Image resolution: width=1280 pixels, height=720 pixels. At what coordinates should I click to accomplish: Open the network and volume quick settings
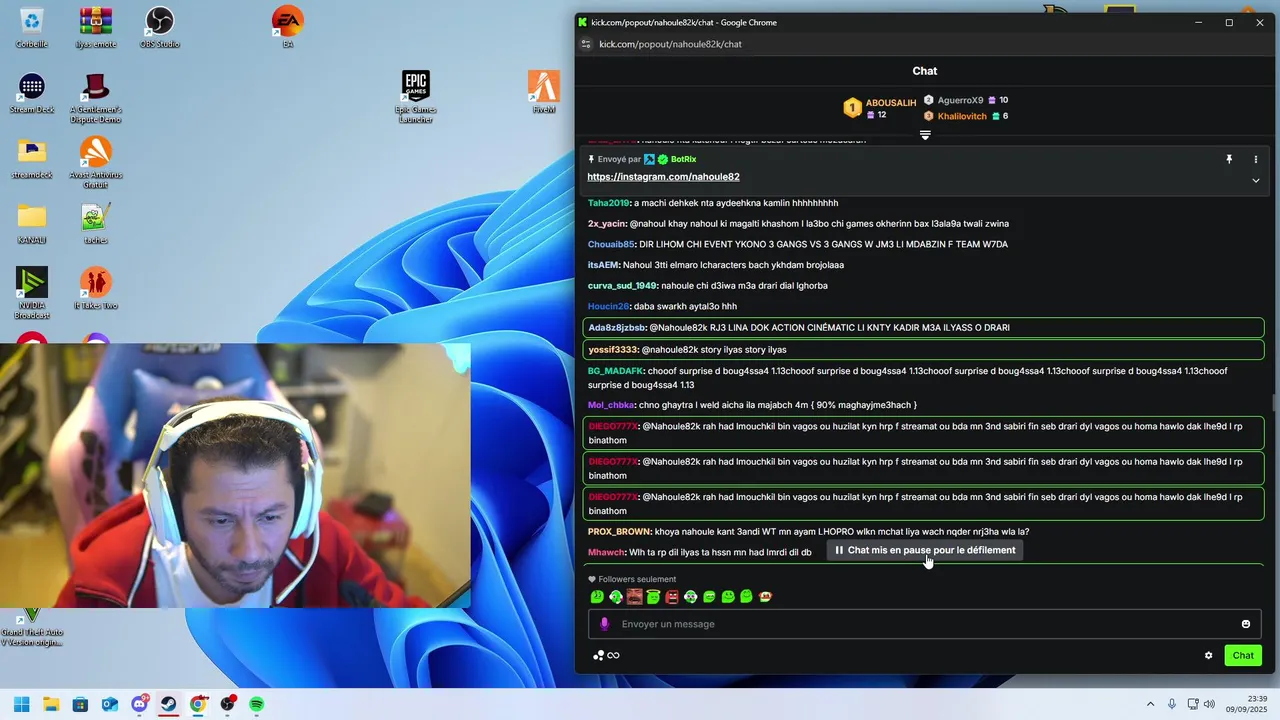1201,704
